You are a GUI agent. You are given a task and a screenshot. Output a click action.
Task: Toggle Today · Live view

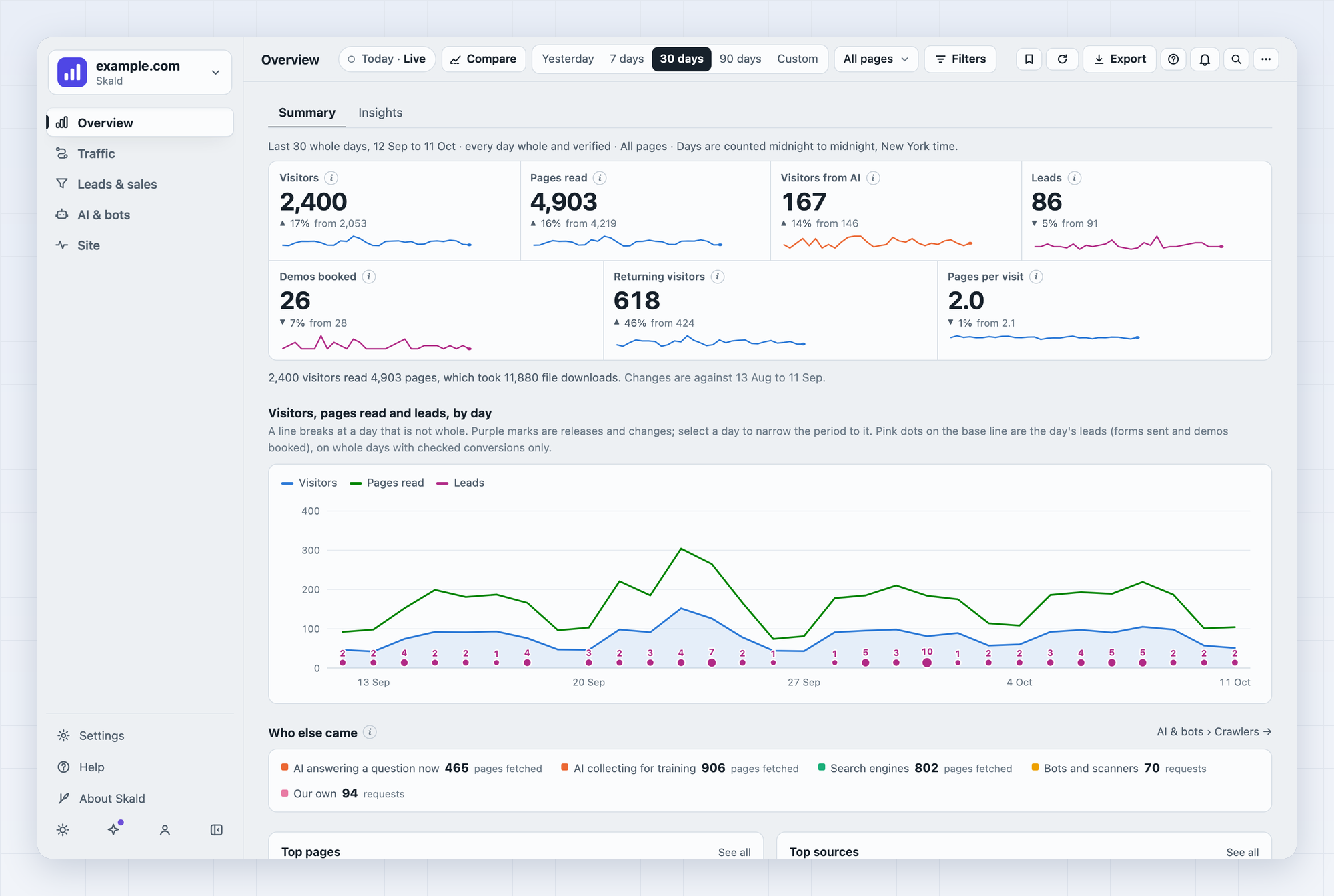click(387, 59)
